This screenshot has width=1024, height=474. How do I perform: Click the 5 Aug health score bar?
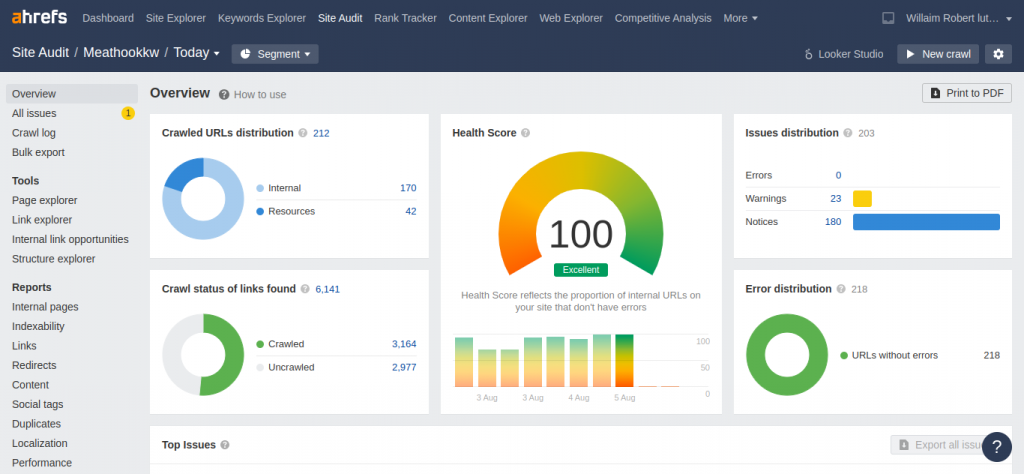[x=624, y=360]
